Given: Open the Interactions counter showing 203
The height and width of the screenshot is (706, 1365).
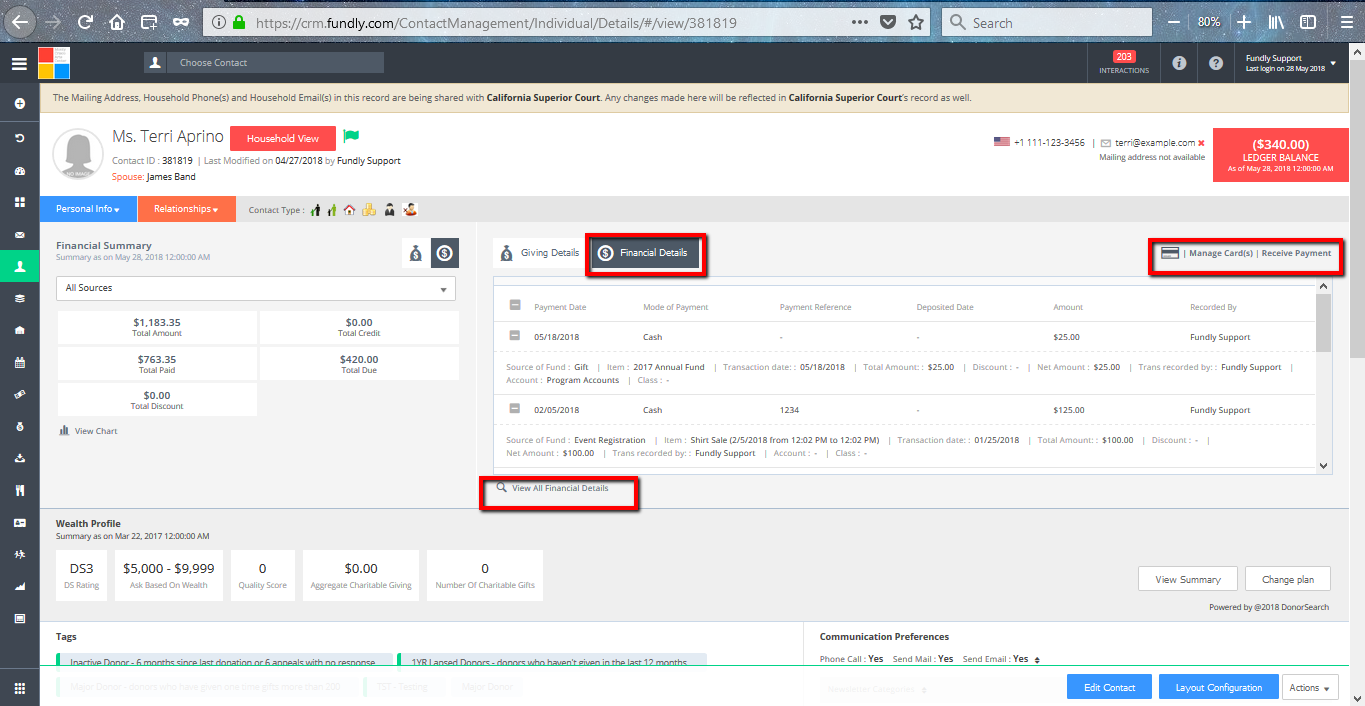Looking at the screenshot, I should coord(1124,63).
